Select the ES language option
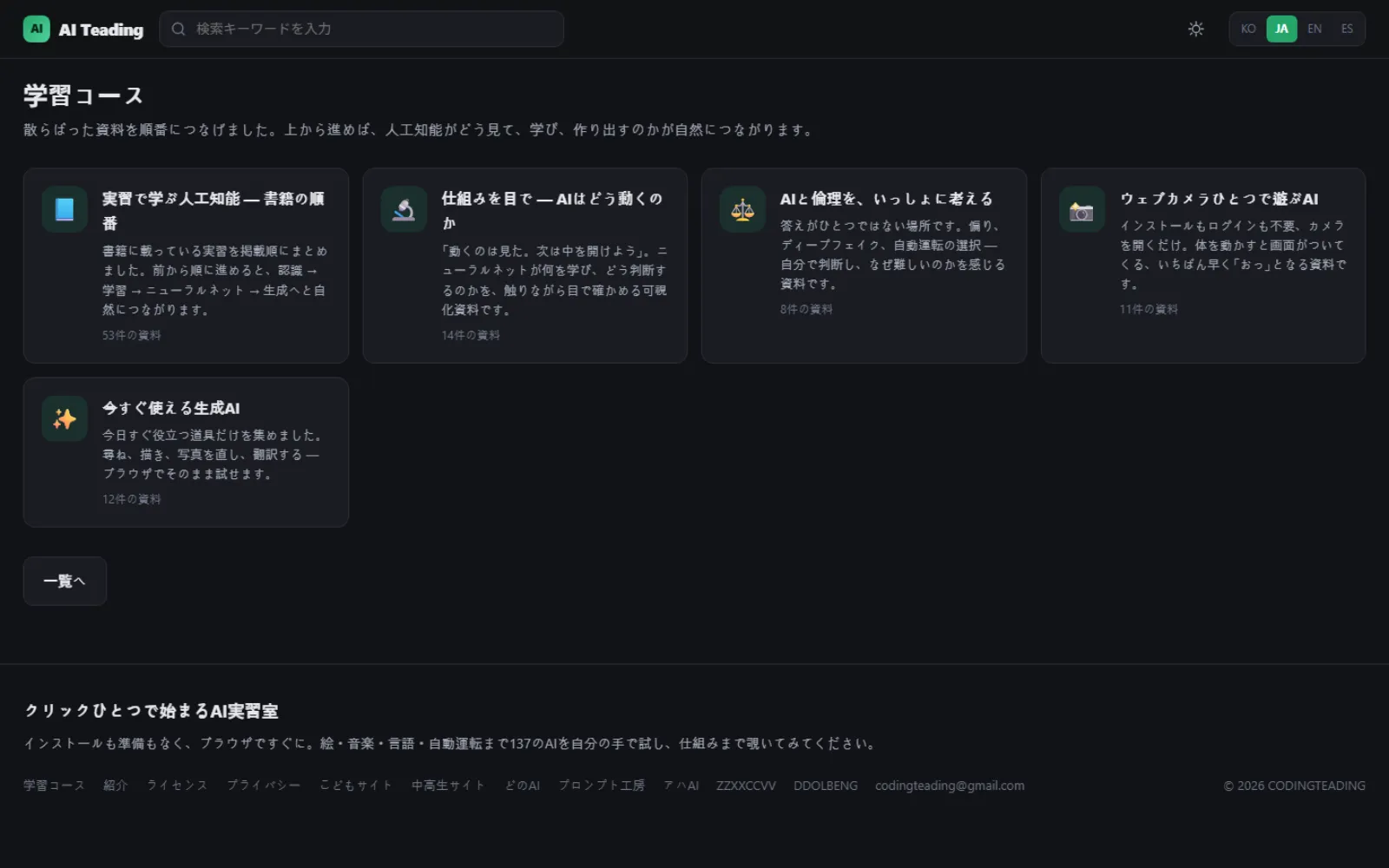Image resolution: width=1389 pixels, height=868 pixels. tap(1346, 29)
